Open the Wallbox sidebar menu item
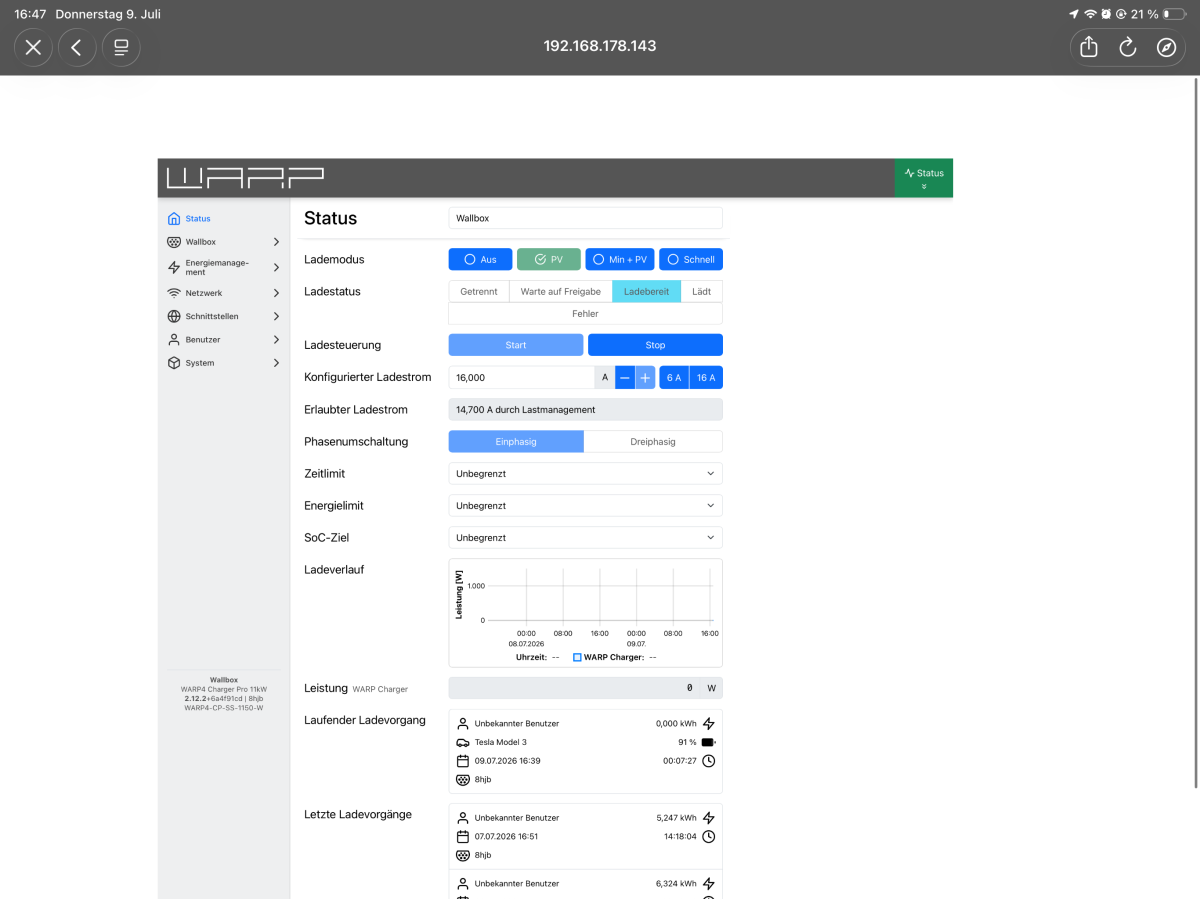The height and width of the screenshot is (899, 1200). (x=224, y=242)
